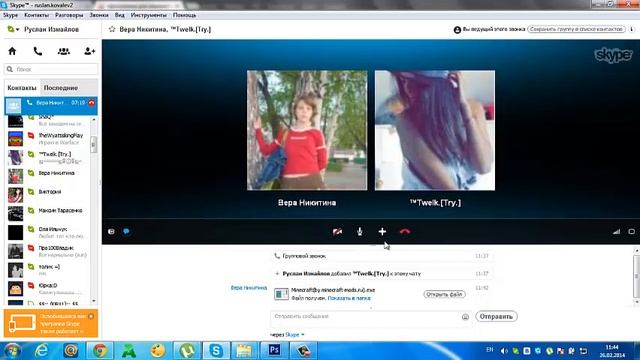Image resolution: width=640 pixels, height=360 pixels.
Task: Star the conversation as favorite
Action: [x=112, y=29]
